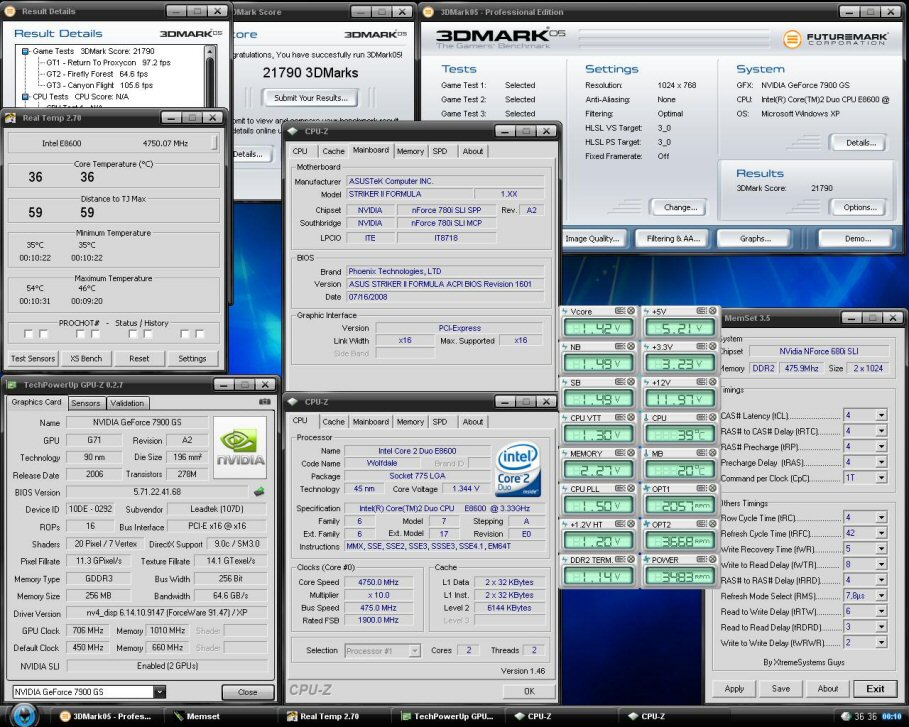This screenshot has width=909, height=727.
Task: Click Futuremark Corporation logo in 3DMark05
Action: 835,39
